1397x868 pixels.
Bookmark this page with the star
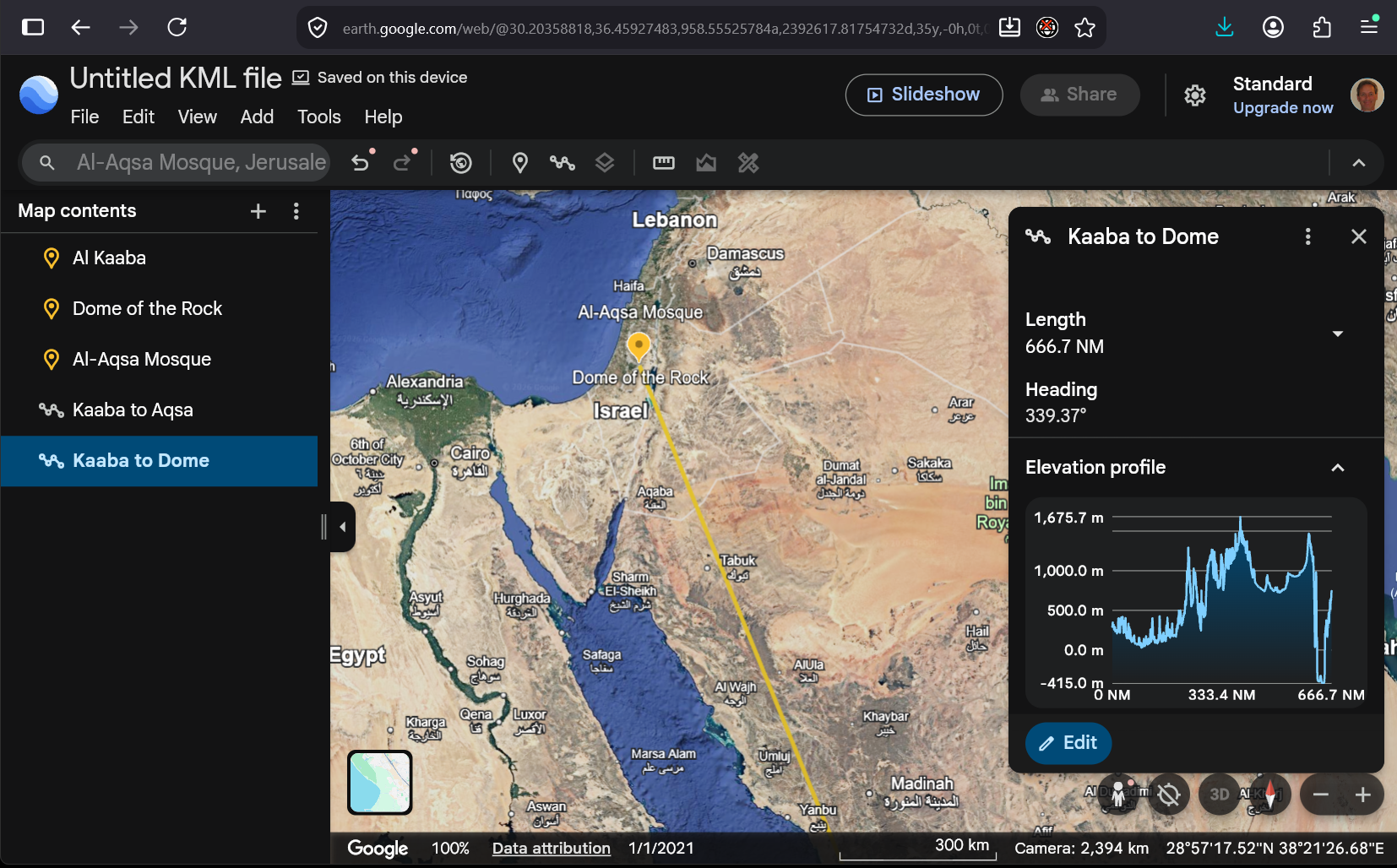[x=1085, y=28]
